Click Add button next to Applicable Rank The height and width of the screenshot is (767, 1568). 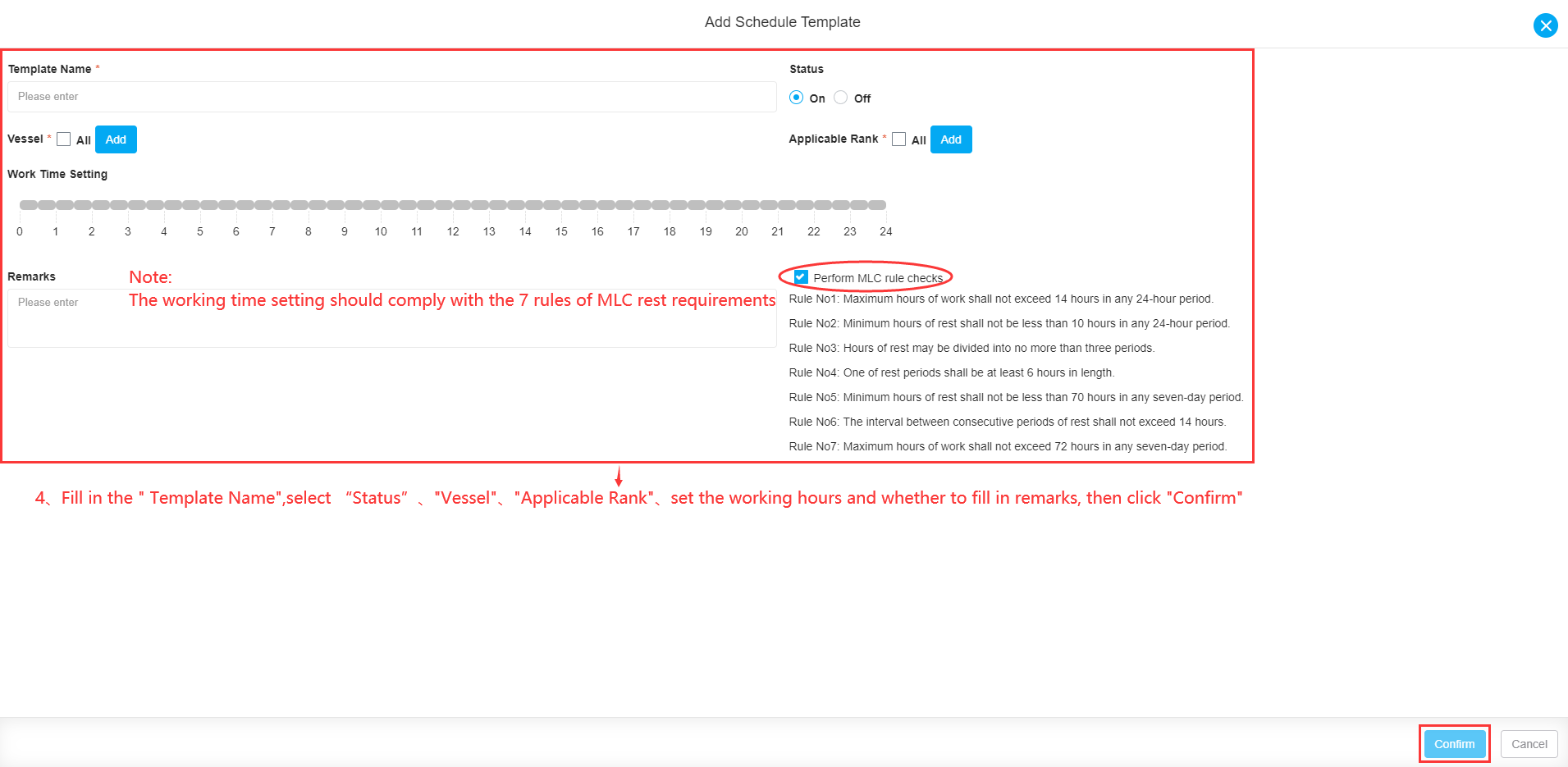[x=951, y=139]
